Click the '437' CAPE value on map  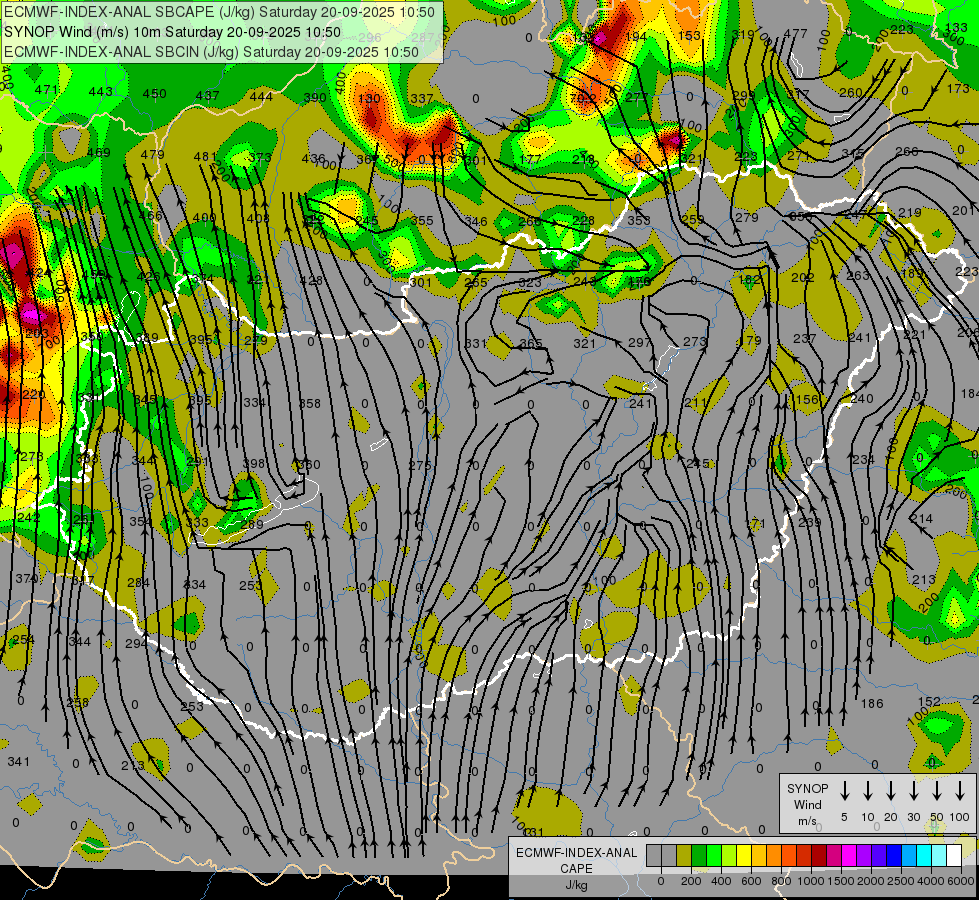[207, 96]
